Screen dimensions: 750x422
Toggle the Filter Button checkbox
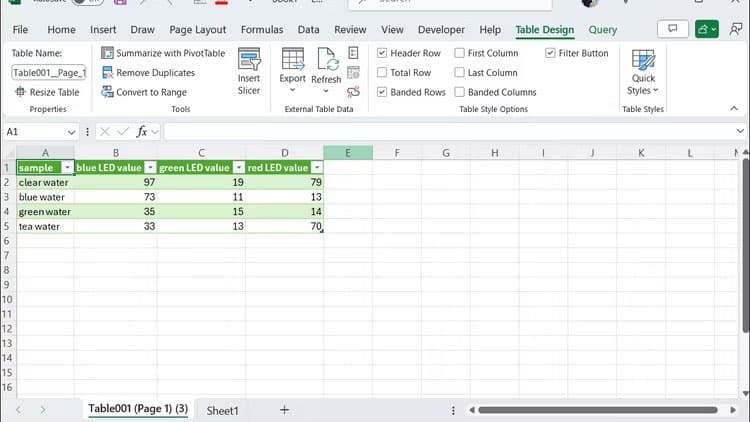(551, 53)
